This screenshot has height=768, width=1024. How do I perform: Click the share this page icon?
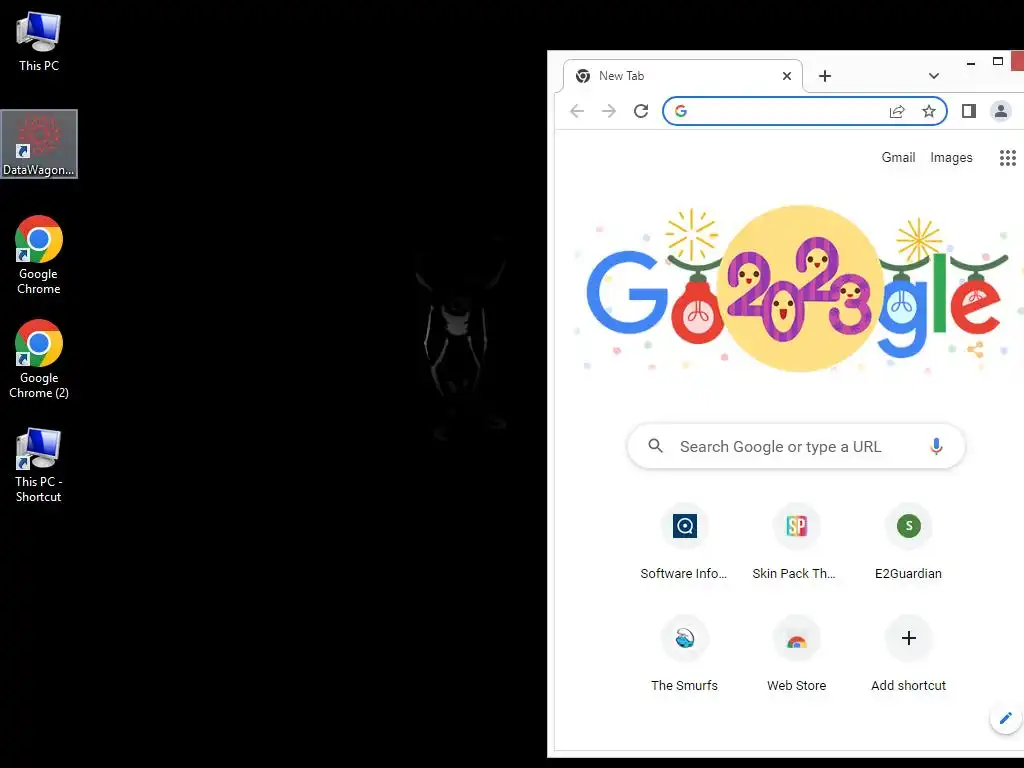tap(897, 111)
